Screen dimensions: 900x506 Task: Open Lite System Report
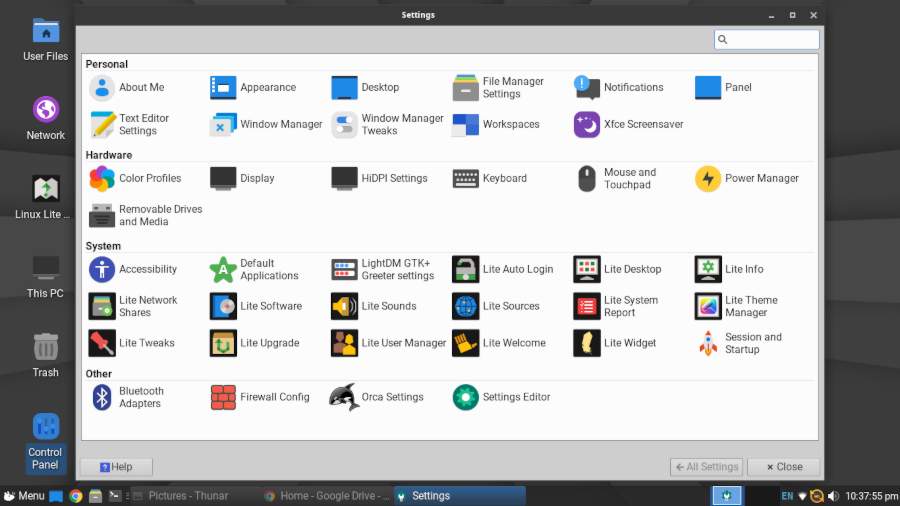616,306
